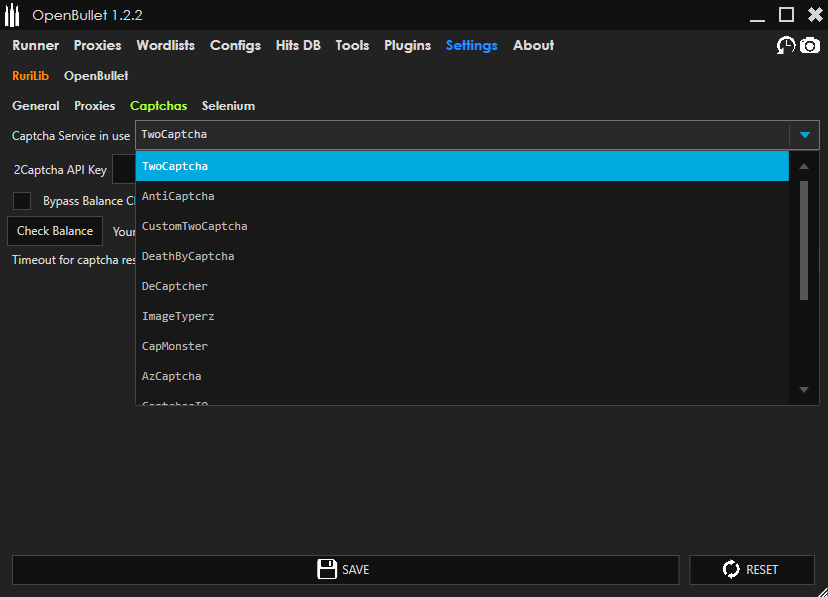Click the floppy disk SAVE button
The image size is (828, 597).
click(345, 570)
